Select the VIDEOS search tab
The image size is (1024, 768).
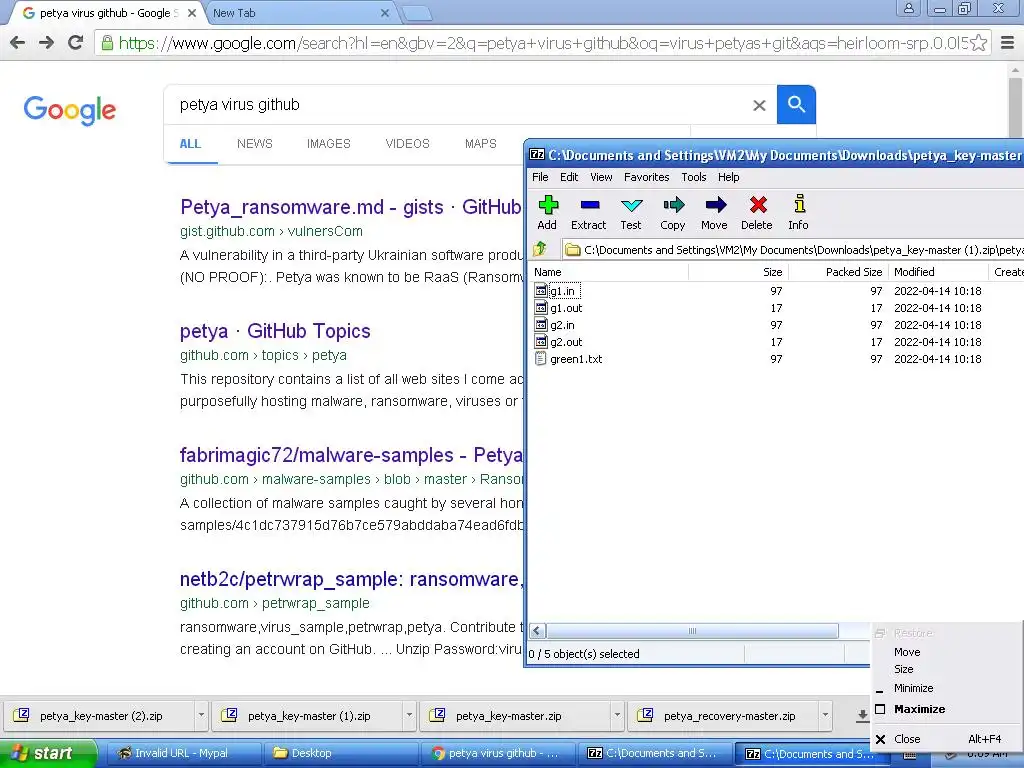point(408,144)
